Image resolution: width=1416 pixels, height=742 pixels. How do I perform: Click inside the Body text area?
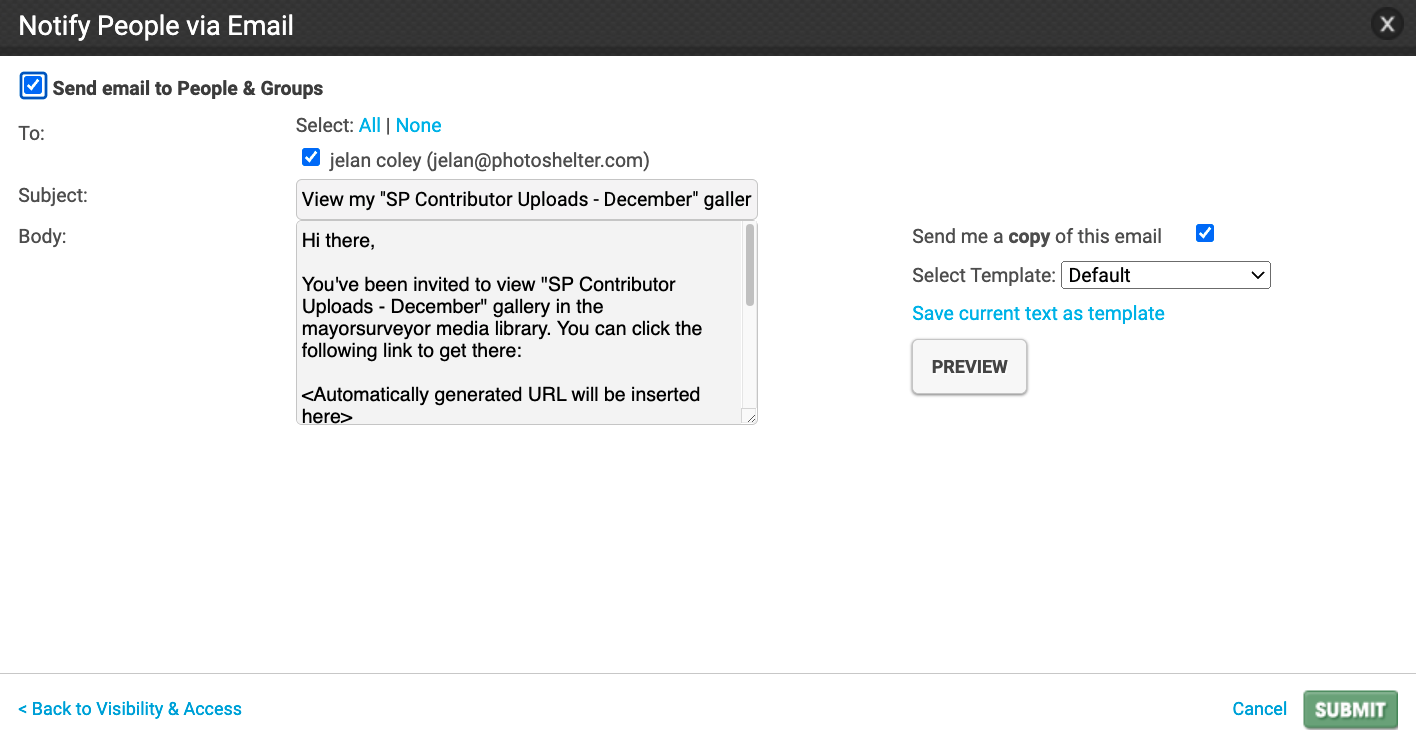point(519,323)
